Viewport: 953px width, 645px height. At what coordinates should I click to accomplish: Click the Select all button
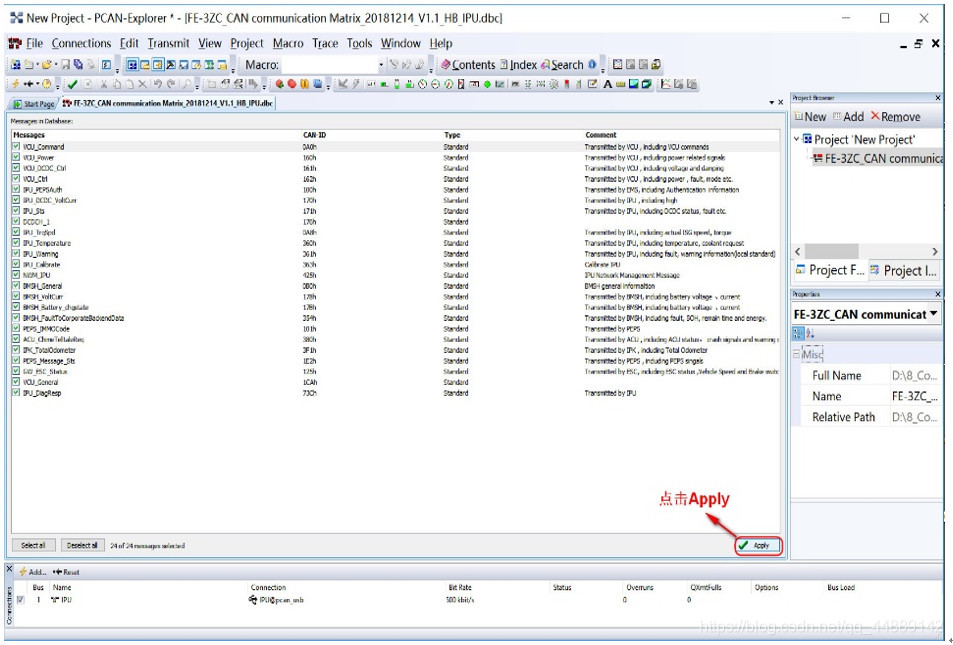pyautogui.click(x=33, y=545)
